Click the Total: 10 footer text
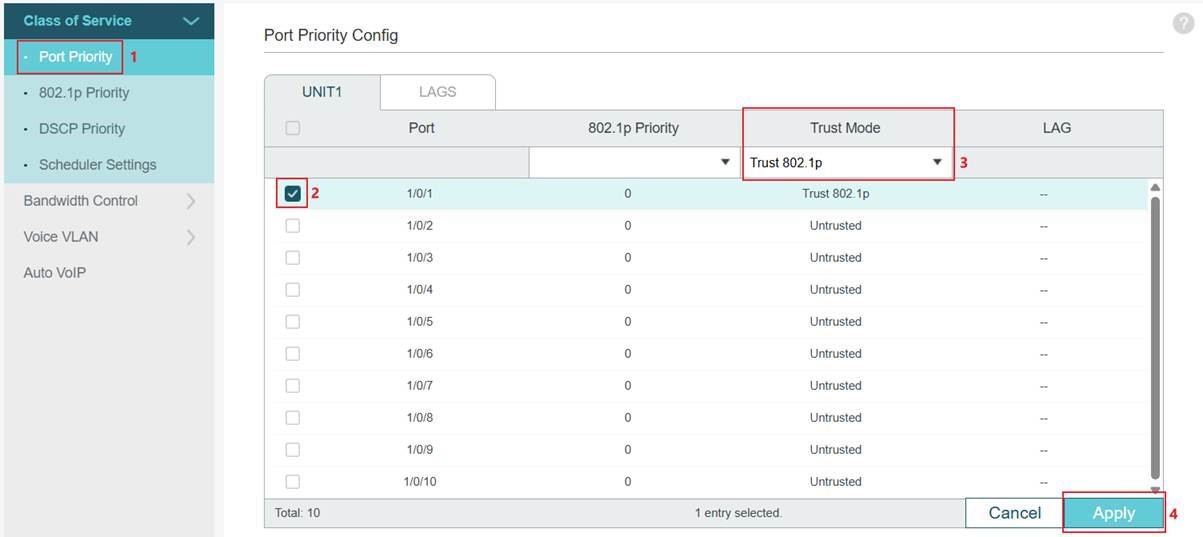 coord(297,513)
